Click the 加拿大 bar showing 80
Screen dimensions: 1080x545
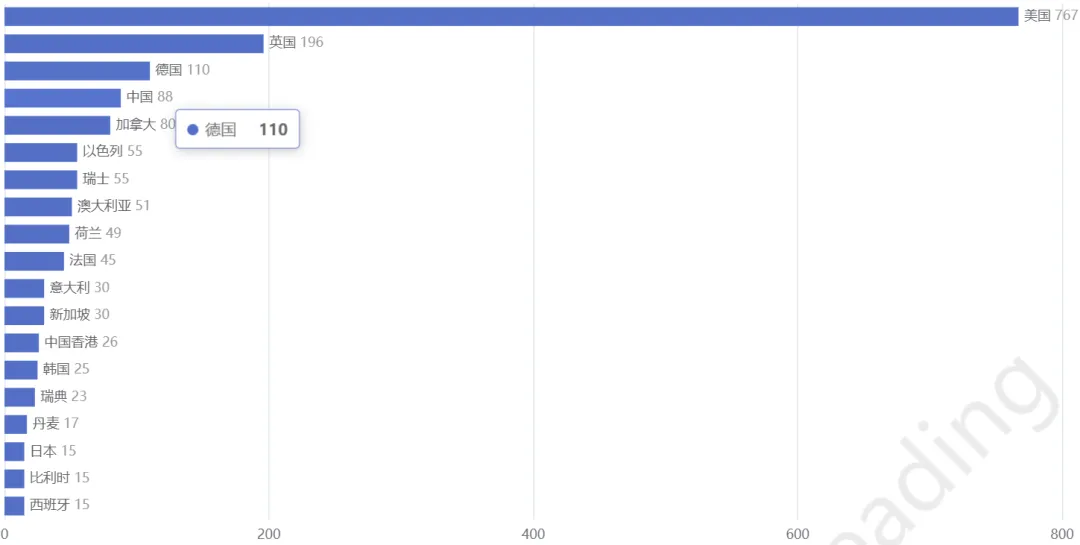pyautogui.click(x=57, y=125)
